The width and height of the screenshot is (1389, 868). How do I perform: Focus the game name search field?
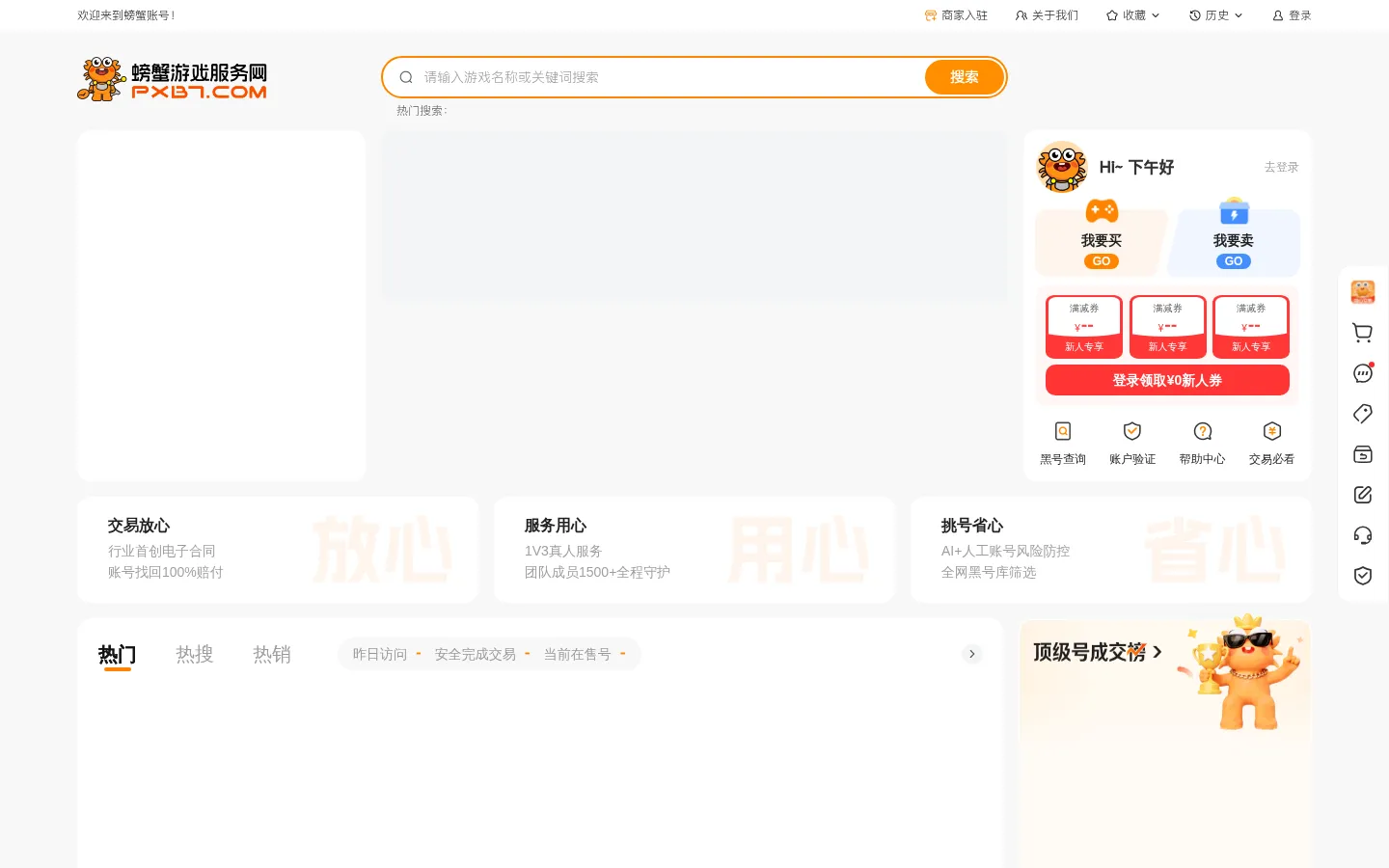670,77
